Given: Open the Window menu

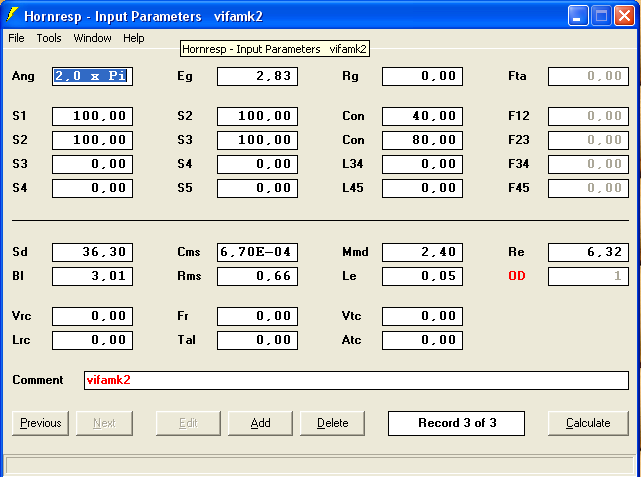Looking at the screenshot, I should pos(93,38).
